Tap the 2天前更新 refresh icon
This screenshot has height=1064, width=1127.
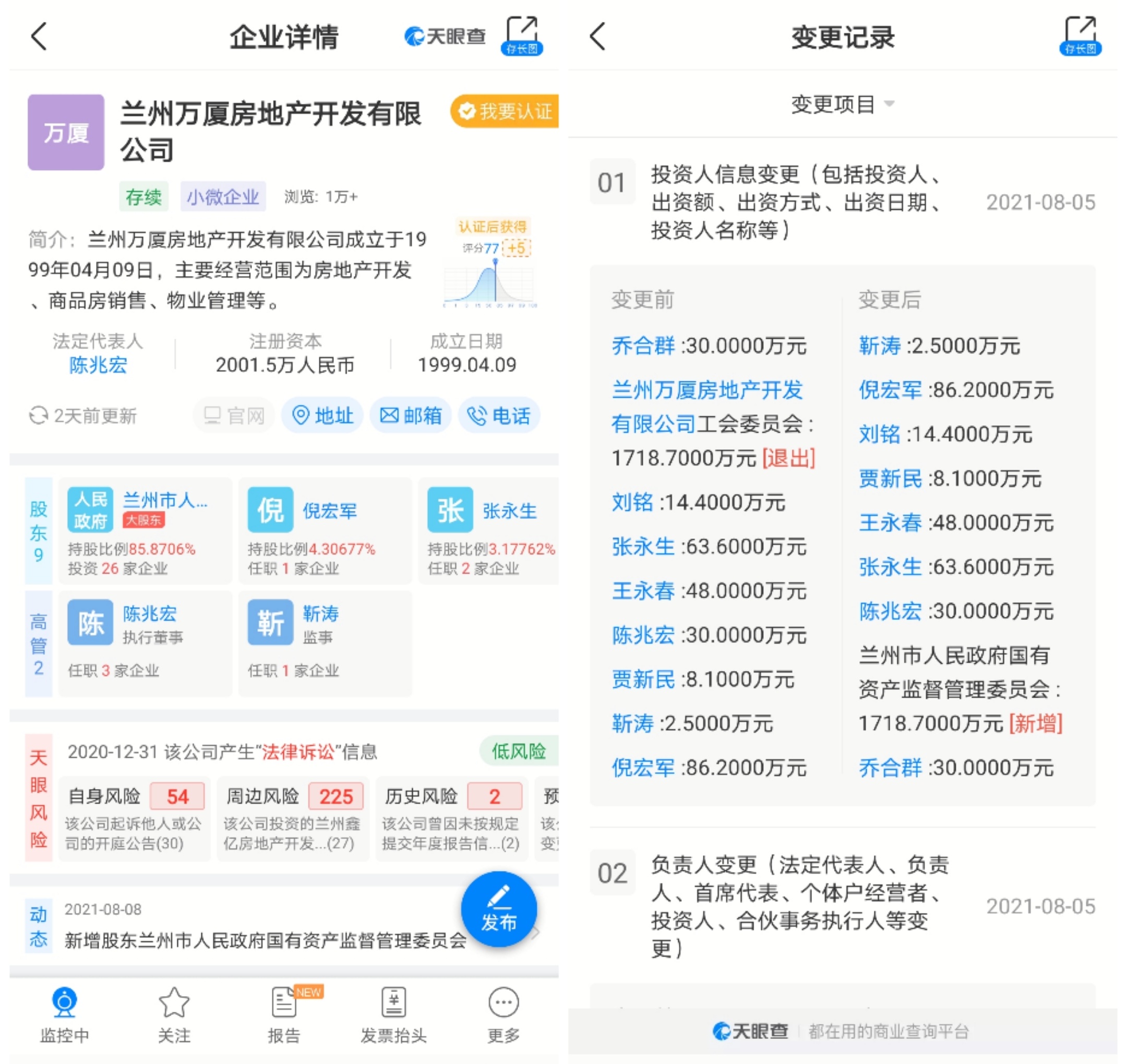click(x=38, y=416)
